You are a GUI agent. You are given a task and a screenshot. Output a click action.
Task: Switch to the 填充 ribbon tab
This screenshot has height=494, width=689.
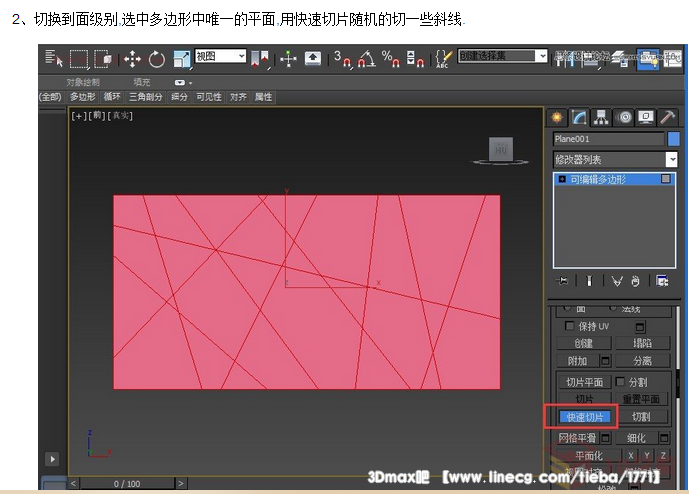(x=141, y=82)
